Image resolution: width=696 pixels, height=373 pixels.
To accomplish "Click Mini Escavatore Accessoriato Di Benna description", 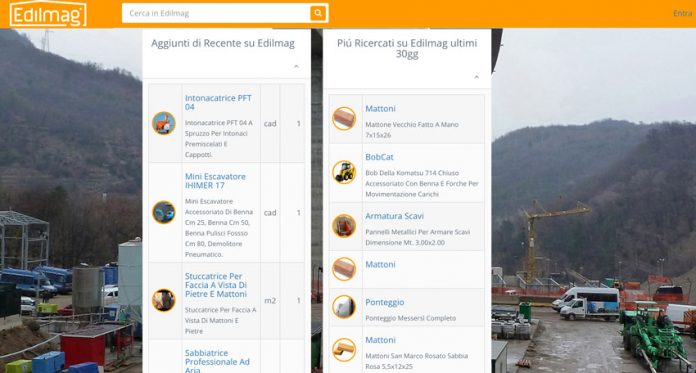I will coord(219,228).
